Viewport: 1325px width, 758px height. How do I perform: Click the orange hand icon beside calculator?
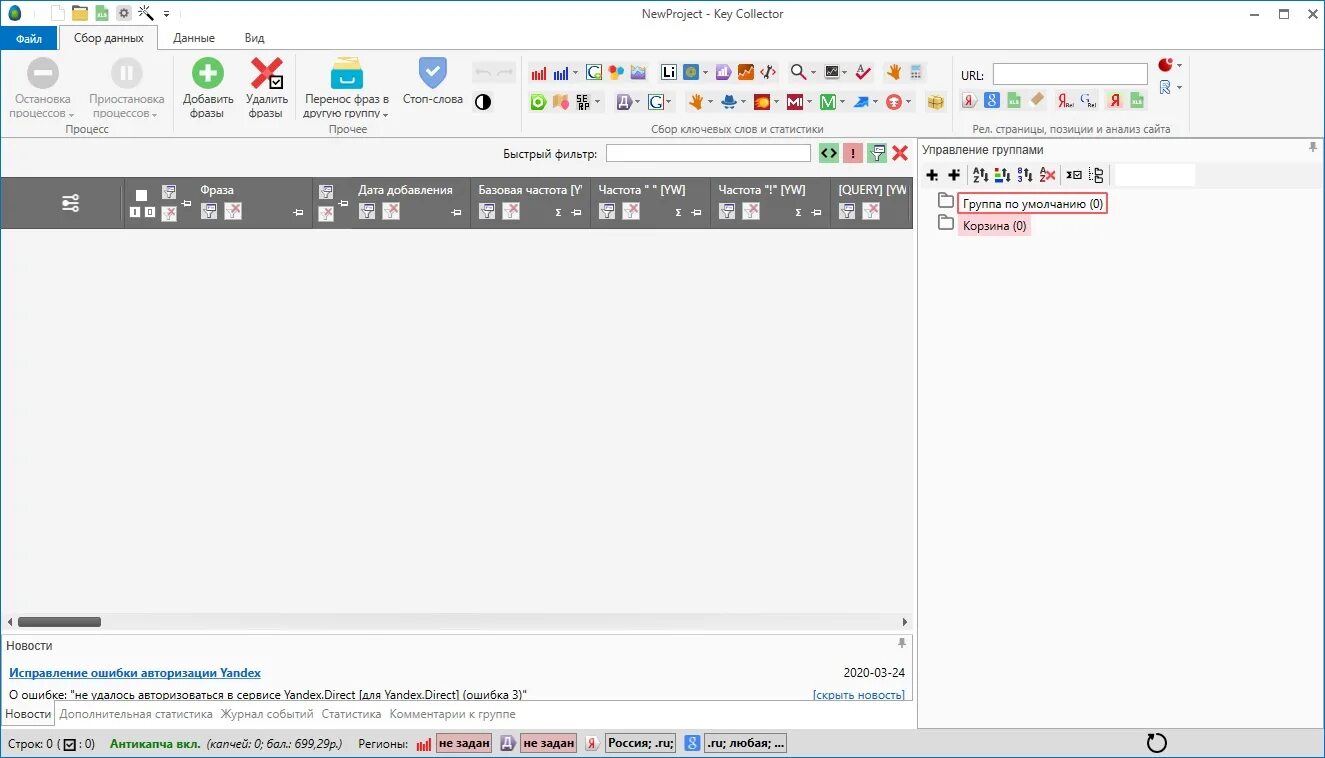coord(893,72)
